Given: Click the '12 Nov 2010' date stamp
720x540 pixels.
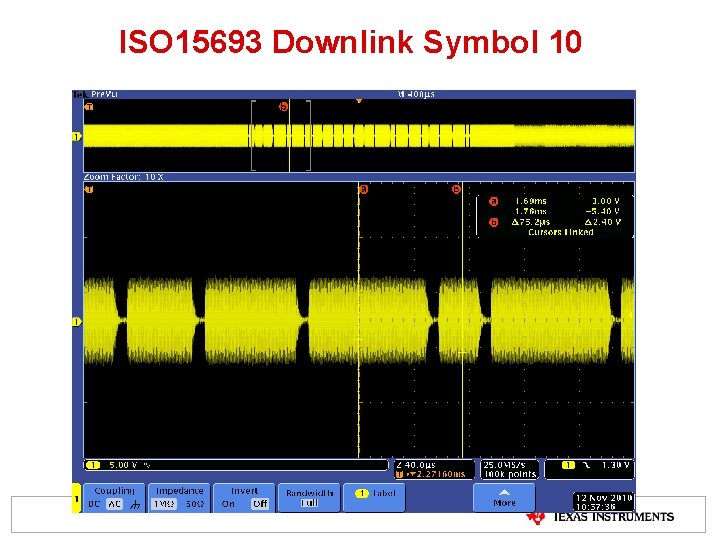Looking at the screenshot, I should pyautogui.click(x=604, y=498).
